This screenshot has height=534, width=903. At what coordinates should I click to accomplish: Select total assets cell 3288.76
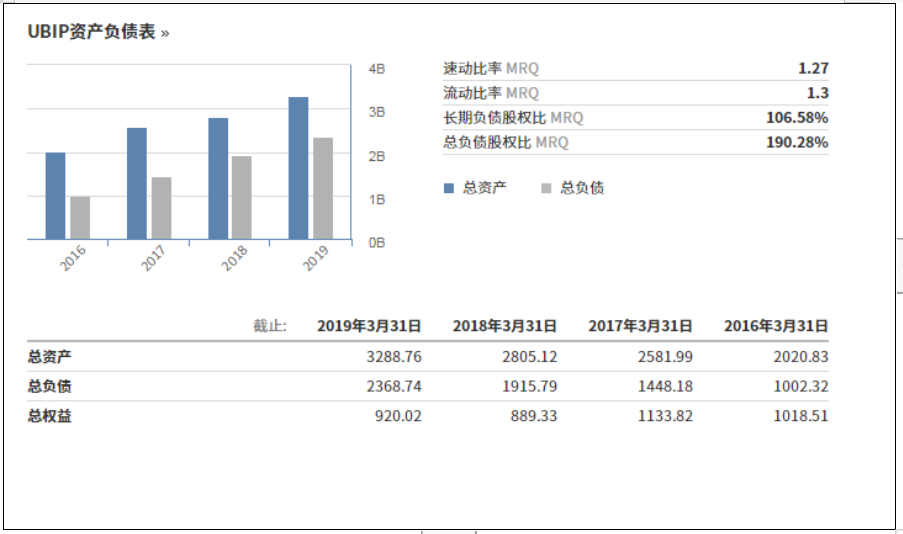(394, 357)
